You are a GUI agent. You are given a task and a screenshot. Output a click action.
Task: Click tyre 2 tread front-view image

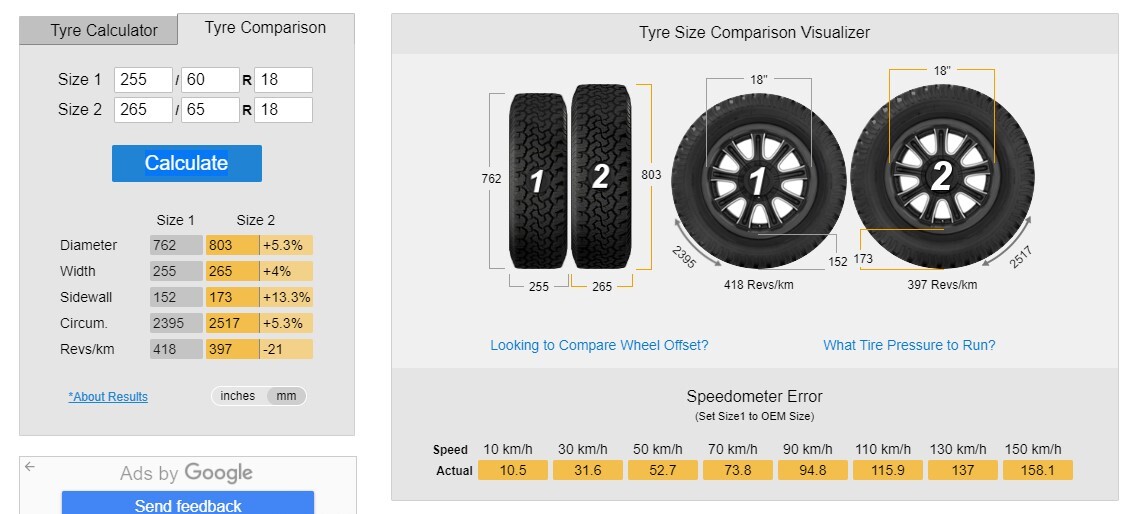601,177
